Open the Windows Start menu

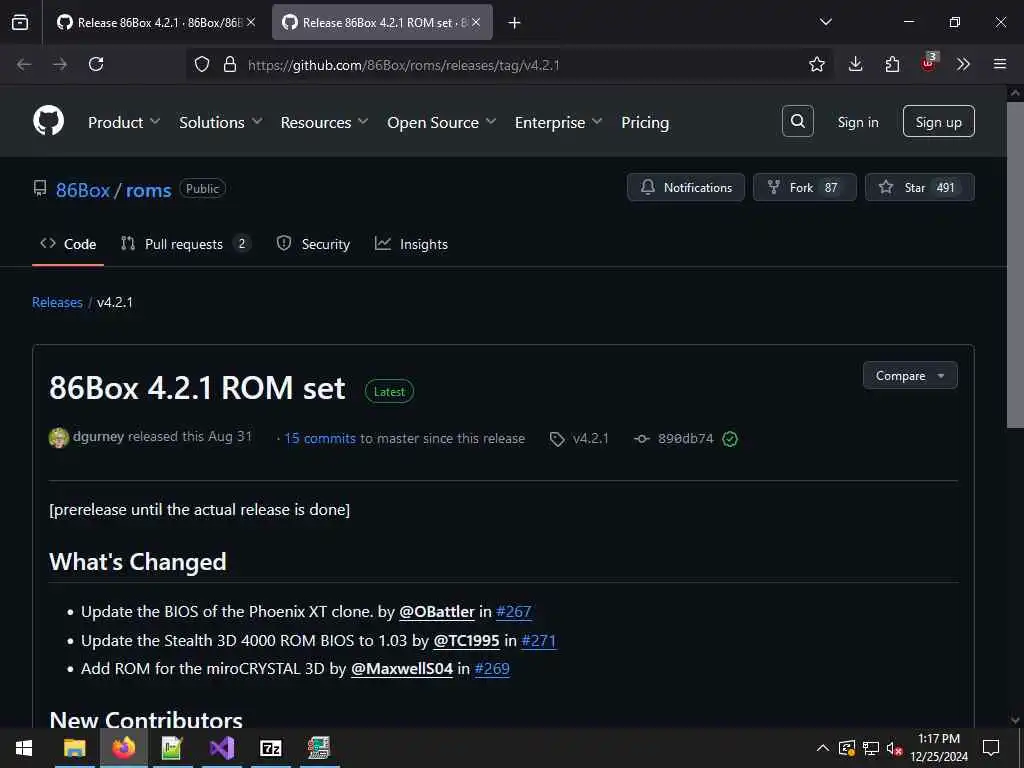coord(24,748)
